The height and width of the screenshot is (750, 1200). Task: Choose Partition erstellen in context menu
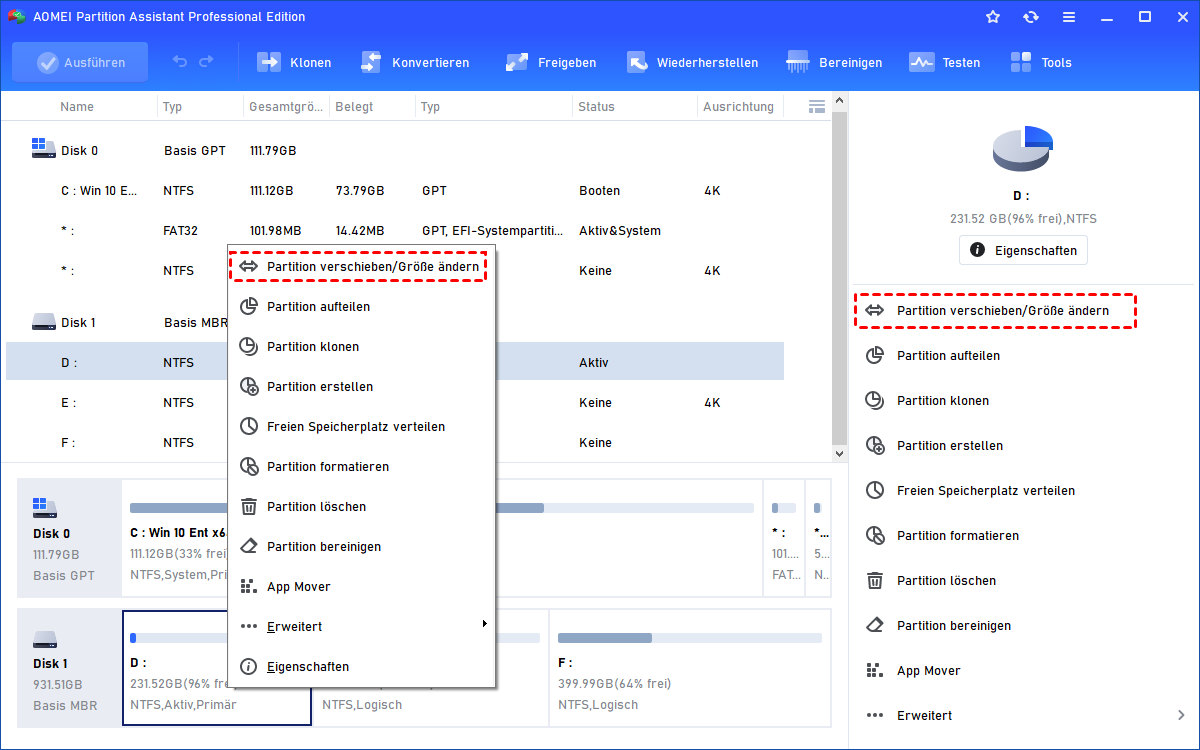tap(361, 387)
